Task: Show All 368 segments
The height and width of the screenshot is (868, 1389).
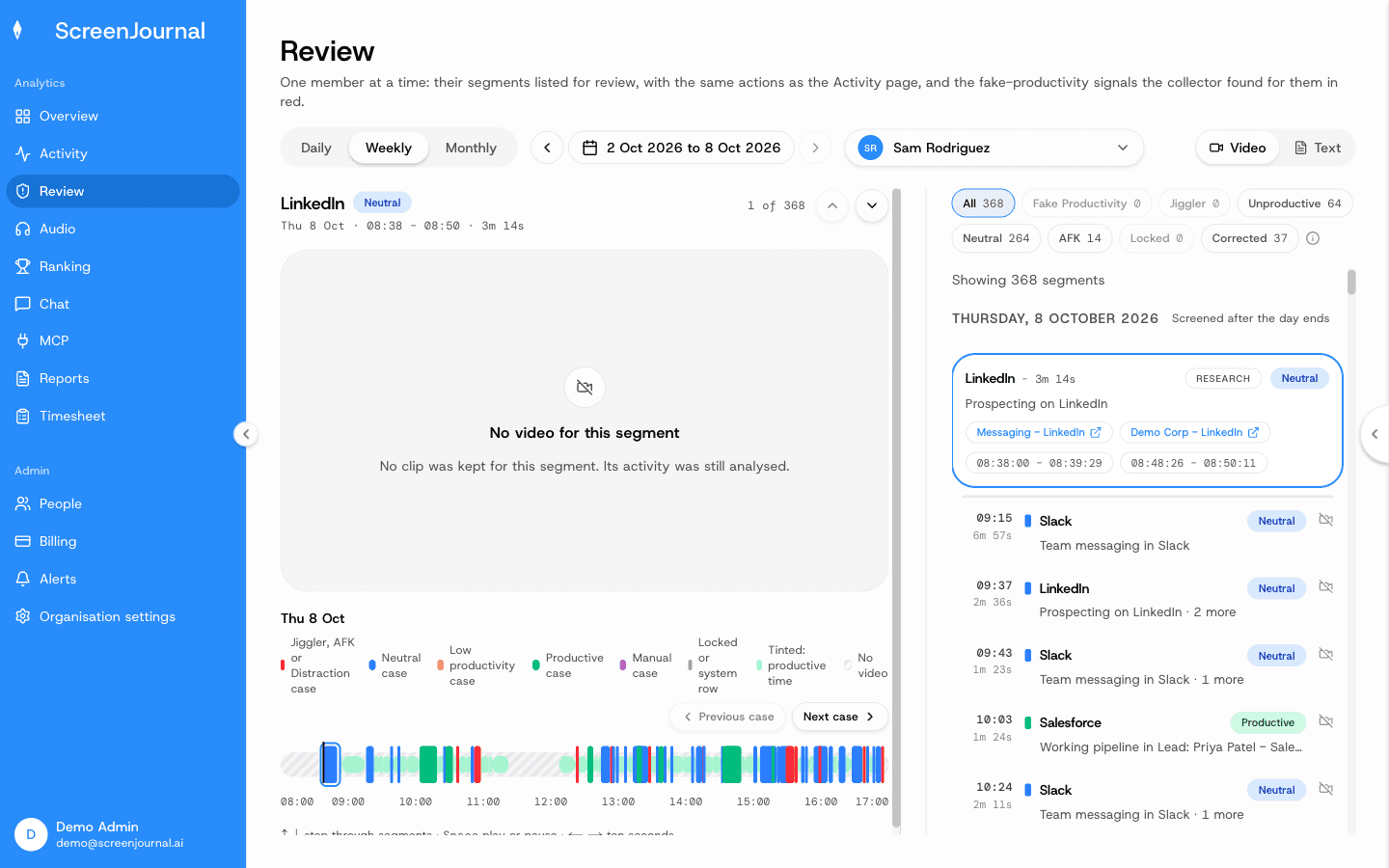Action: tap(983, 203)
